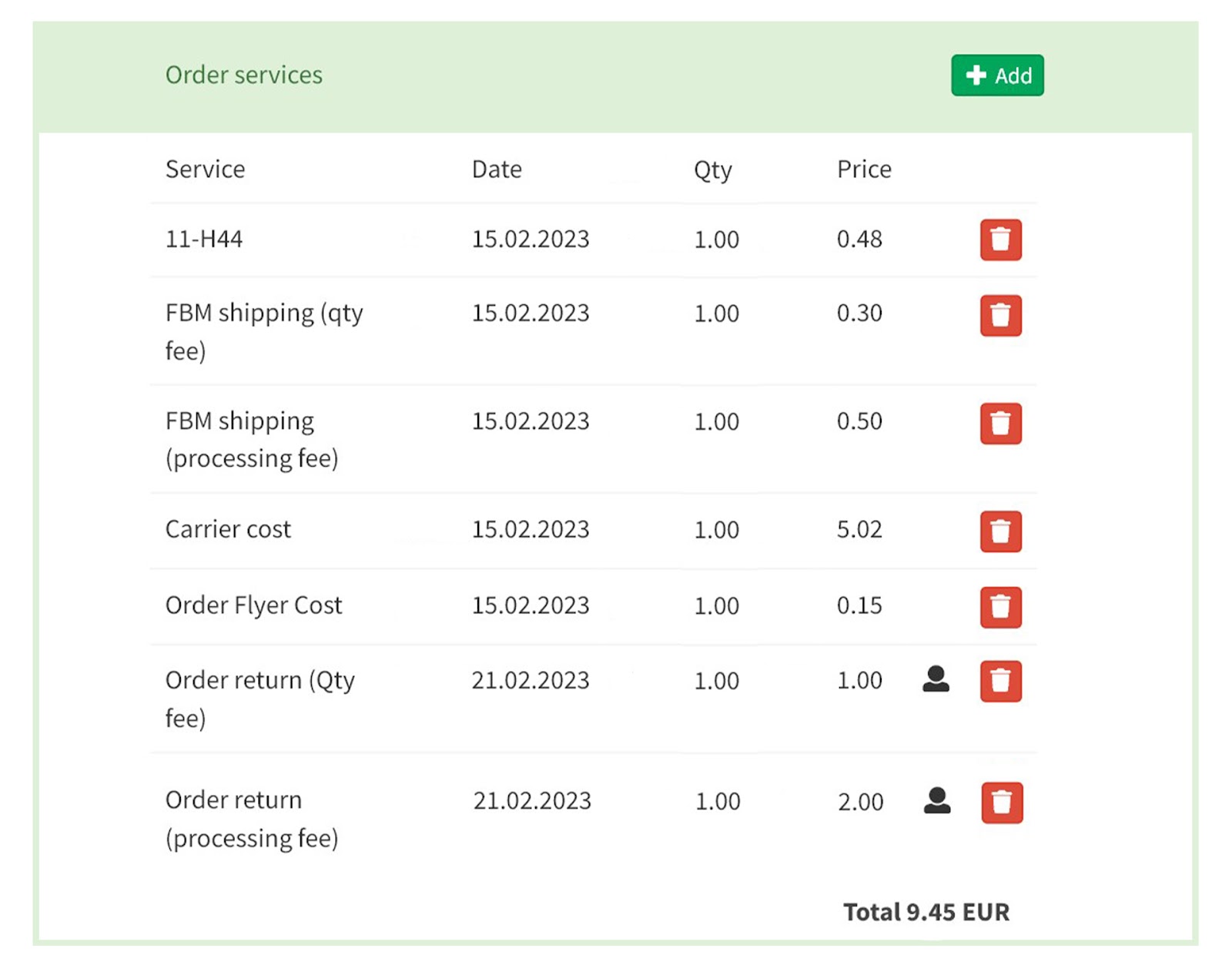The width and height of the screenshot is (1232, 972).
Task: Click the Order services section title
Action: tap(243, 75)
